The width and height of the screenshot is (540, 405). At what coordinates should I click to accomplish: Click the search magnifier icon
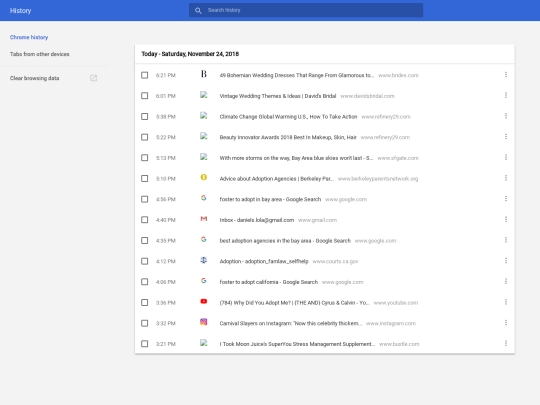(x=198, y=10)
